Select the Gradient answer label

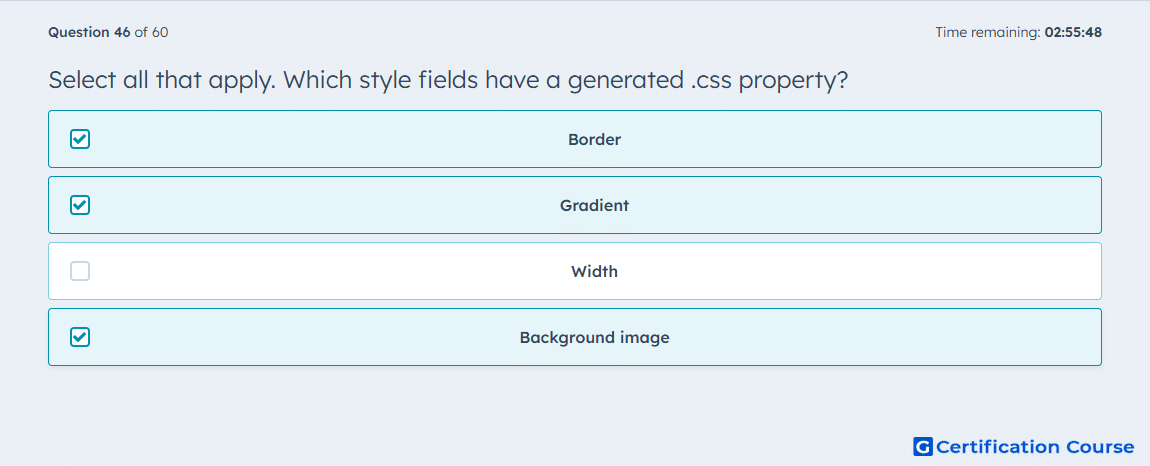pos(594,205)
